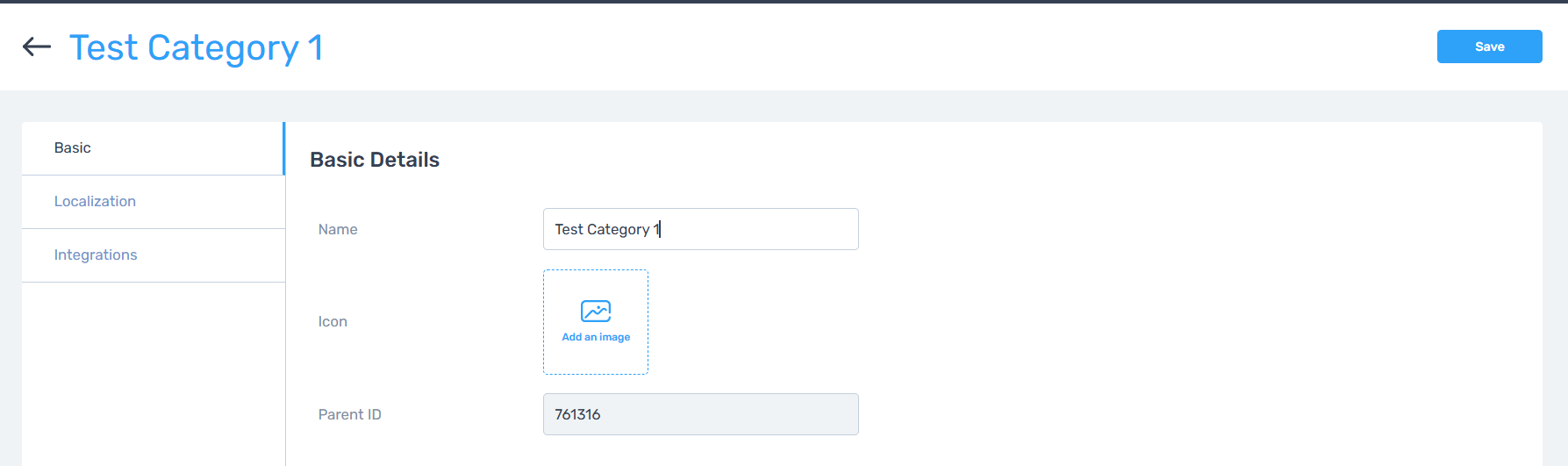
Task: Click the Icon field label
Action: tap(333, 322)
